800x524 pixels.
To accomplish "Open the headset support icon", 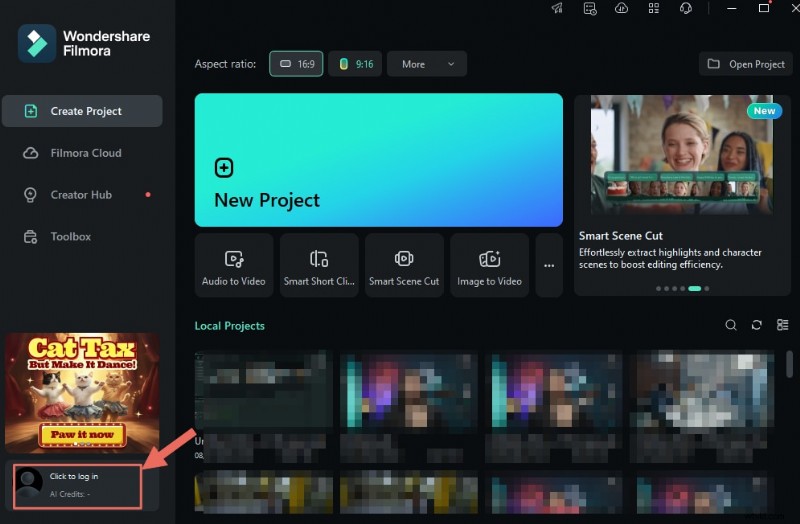I will point(686,8).
